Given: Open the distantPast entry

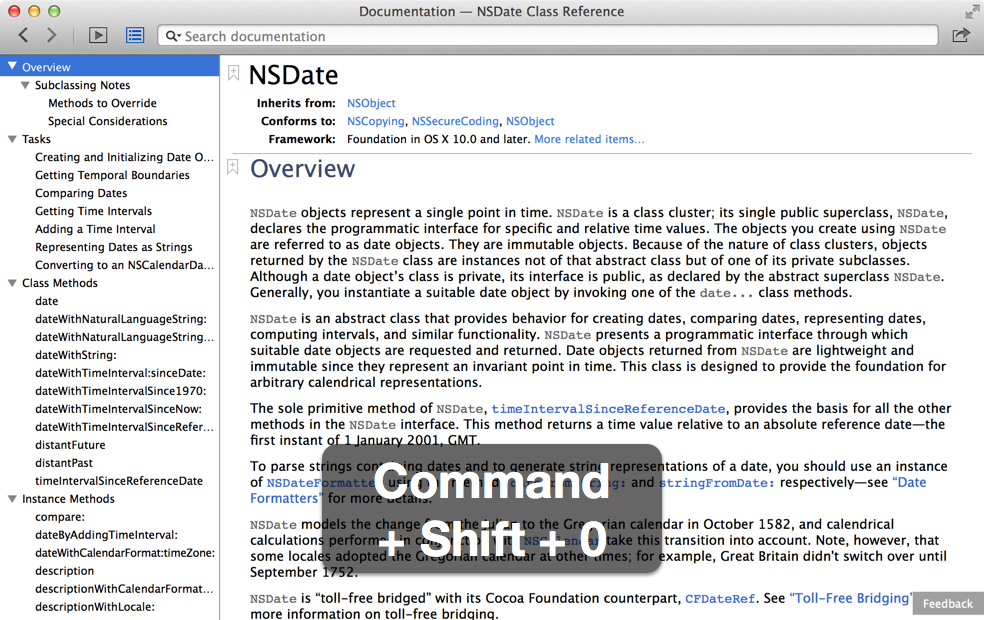Looking at the screenshot, I should [x=64, y=463].
